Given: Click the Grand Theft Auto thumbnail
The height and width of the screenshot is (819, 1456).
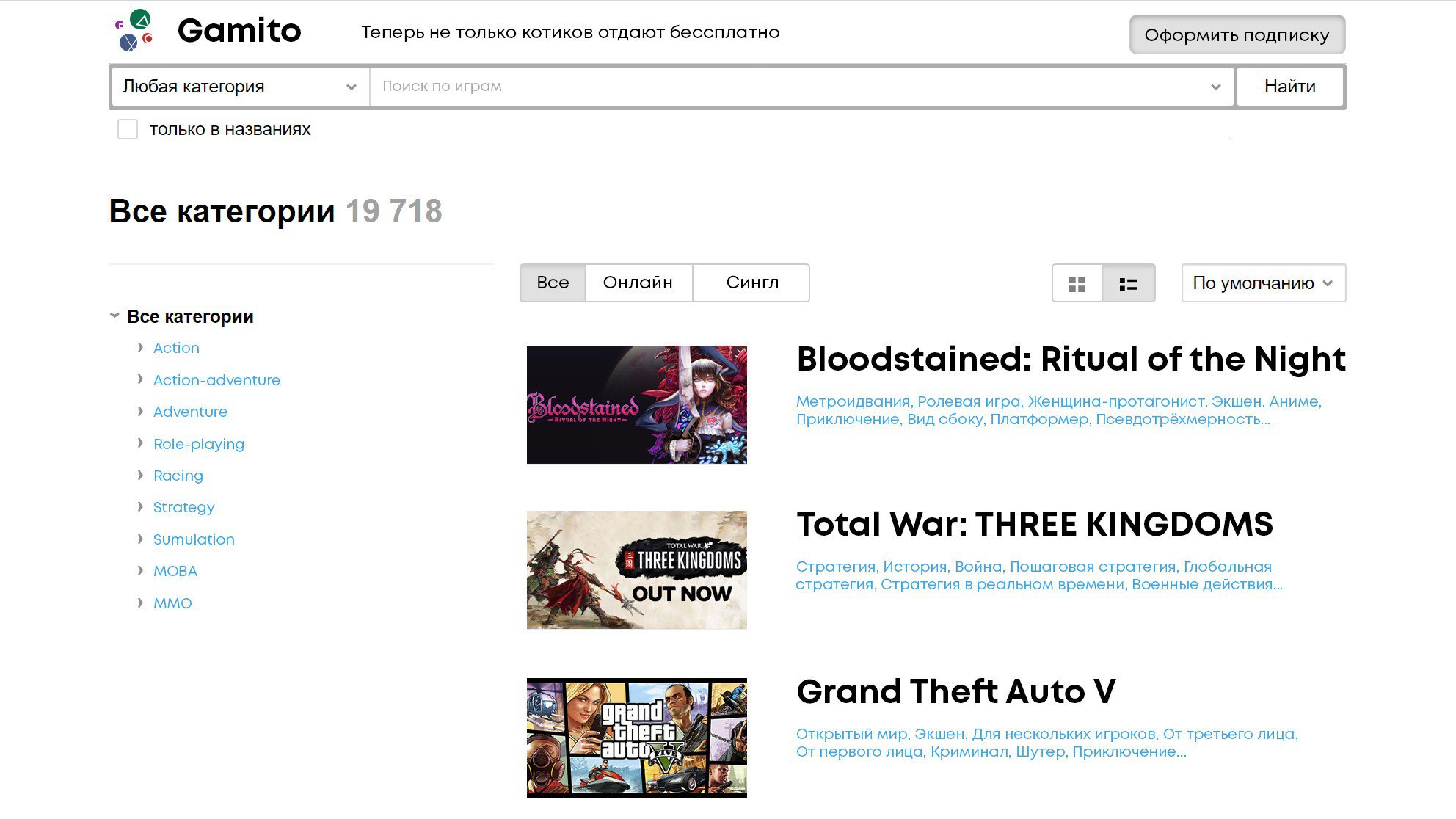Looking at the screenshot, I should [x=636, y=738].
